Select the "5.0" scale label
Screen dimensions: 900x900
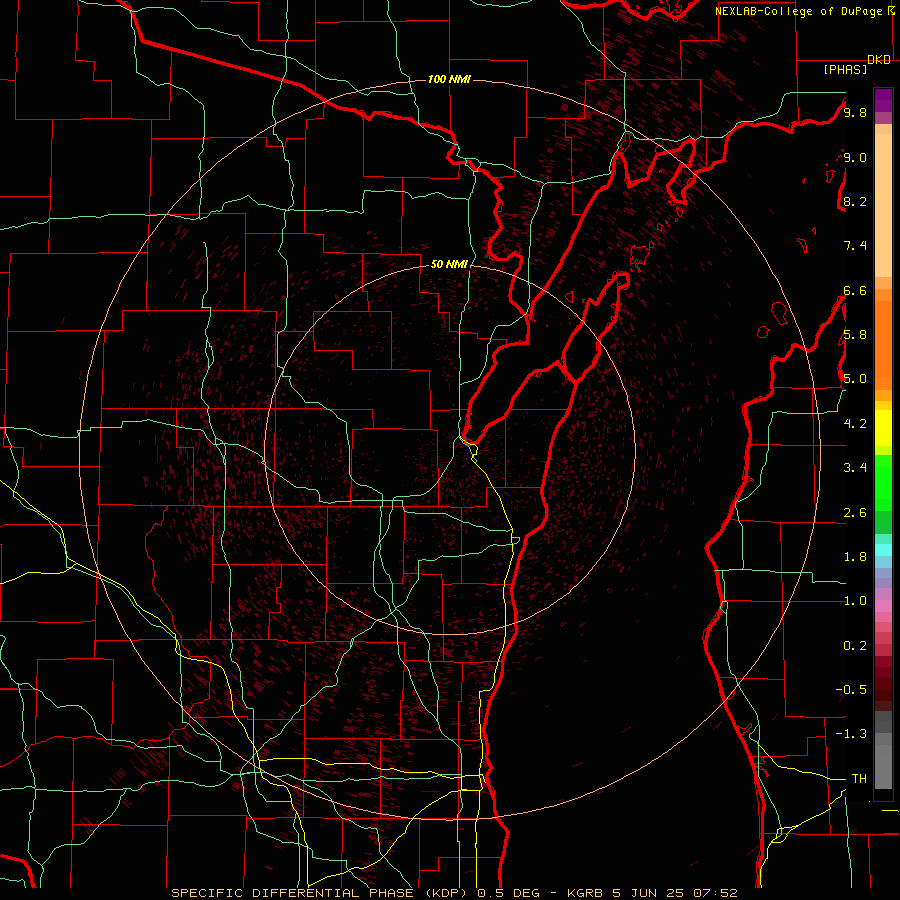[855, 379]
